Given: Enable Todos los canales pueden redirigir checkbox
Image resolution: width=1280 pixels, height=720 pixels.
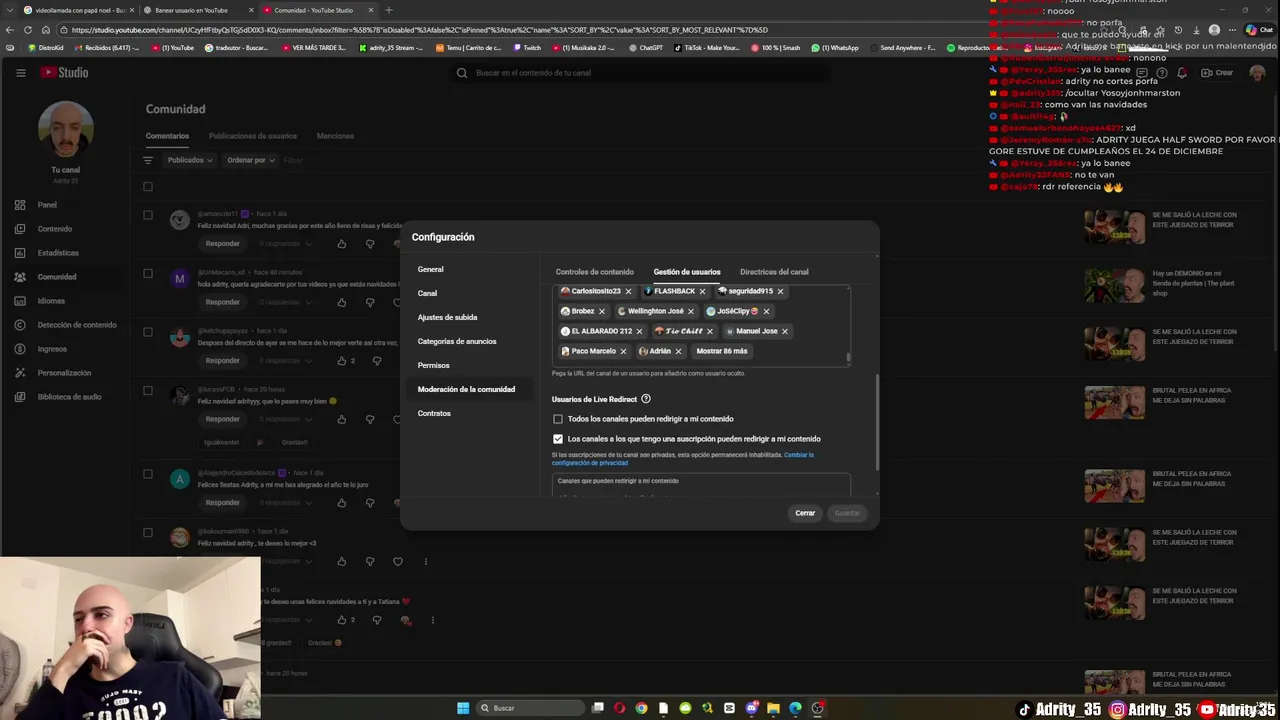Looking at the screenshot, I should (558, 419).
